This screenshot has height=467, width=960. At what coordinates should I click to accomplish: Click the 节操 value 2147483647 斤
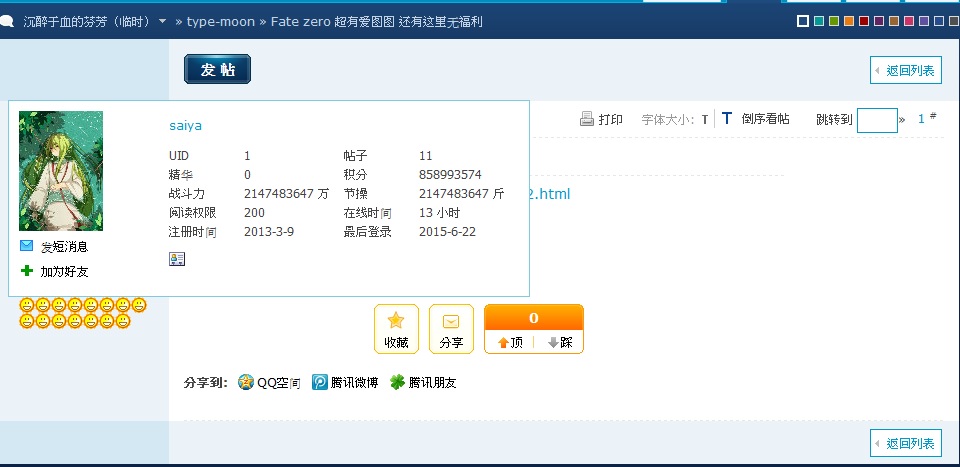coord(462,194)
